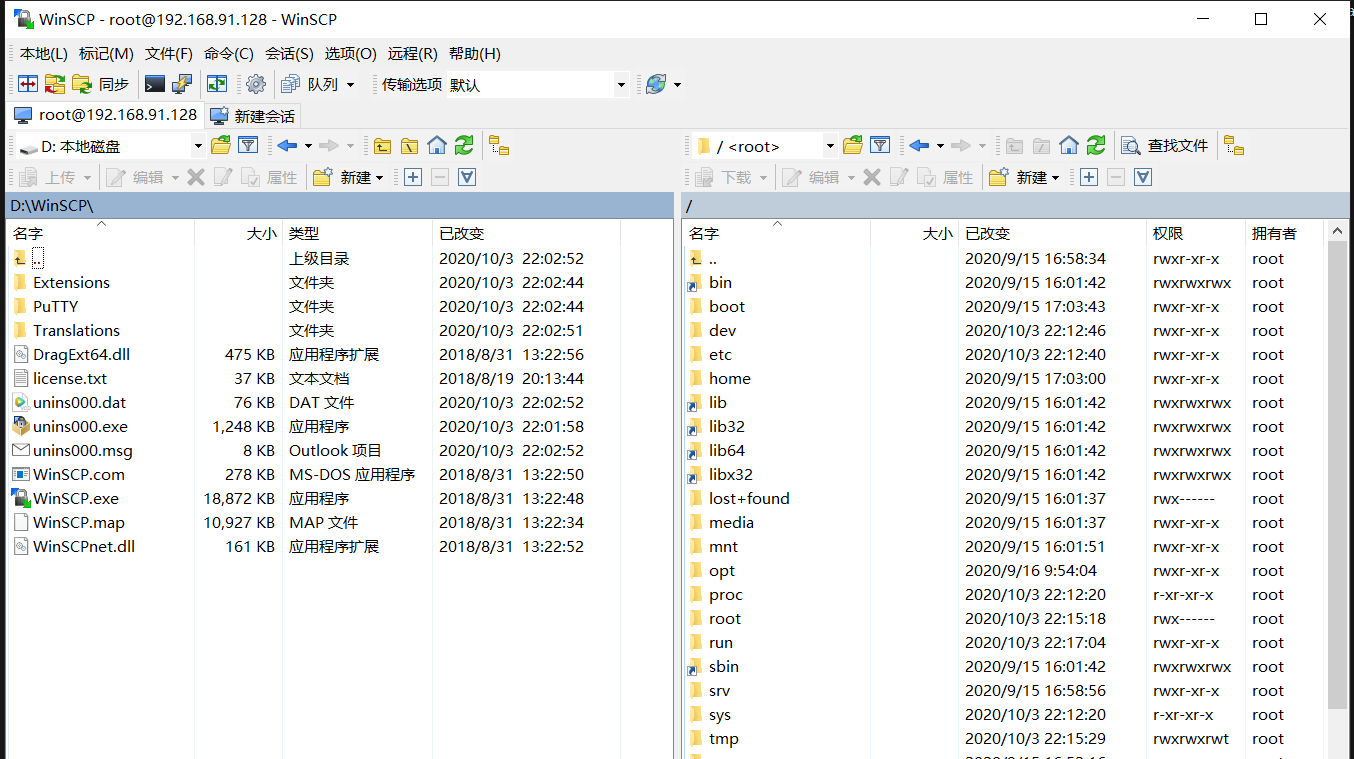Refresh the remote panel

point(1096,146)
